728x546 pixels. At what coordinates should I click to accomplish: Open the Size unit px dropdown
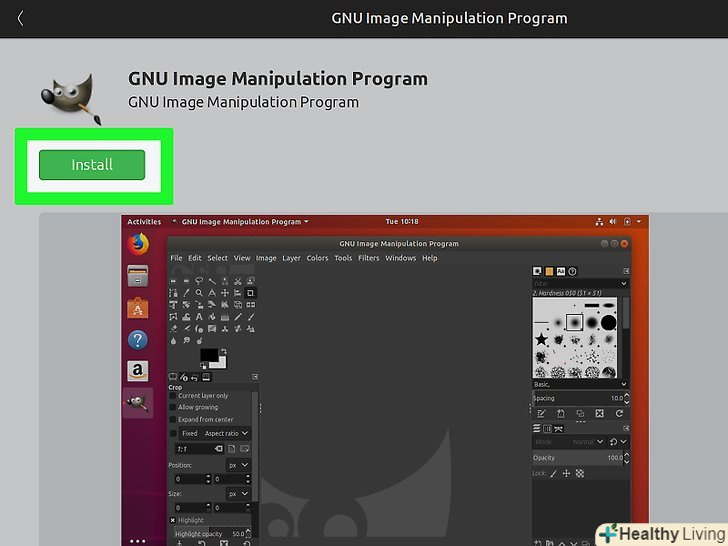coord(238,494)
